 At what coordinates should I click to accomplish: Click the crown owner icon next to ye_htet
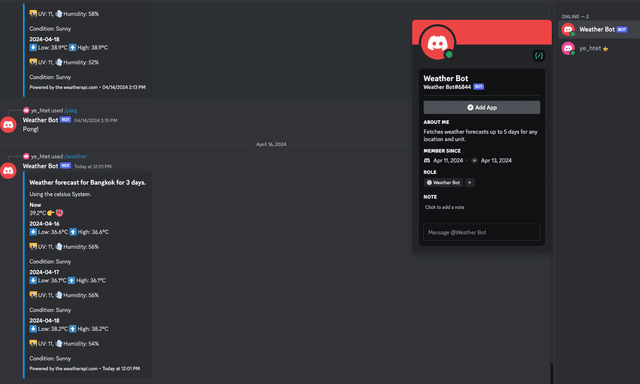pyautogui.click(x=605, y=49)
